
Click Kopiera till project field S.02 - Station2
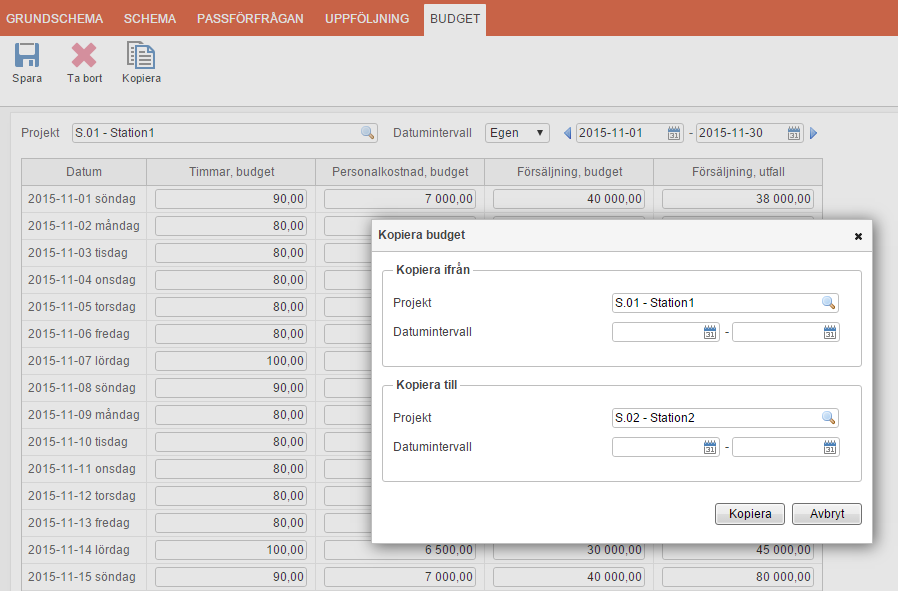point(725,418)
